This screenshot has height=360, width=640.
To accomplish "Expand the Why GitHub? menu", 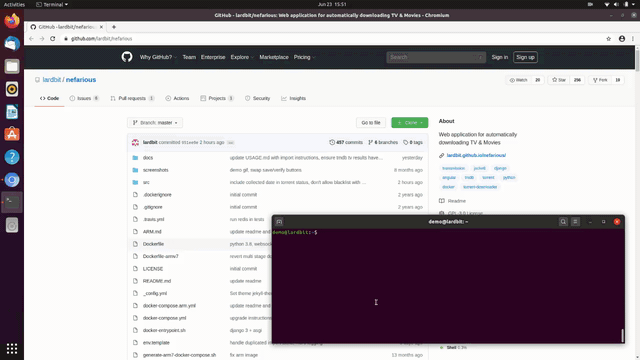I will [158, 57].
